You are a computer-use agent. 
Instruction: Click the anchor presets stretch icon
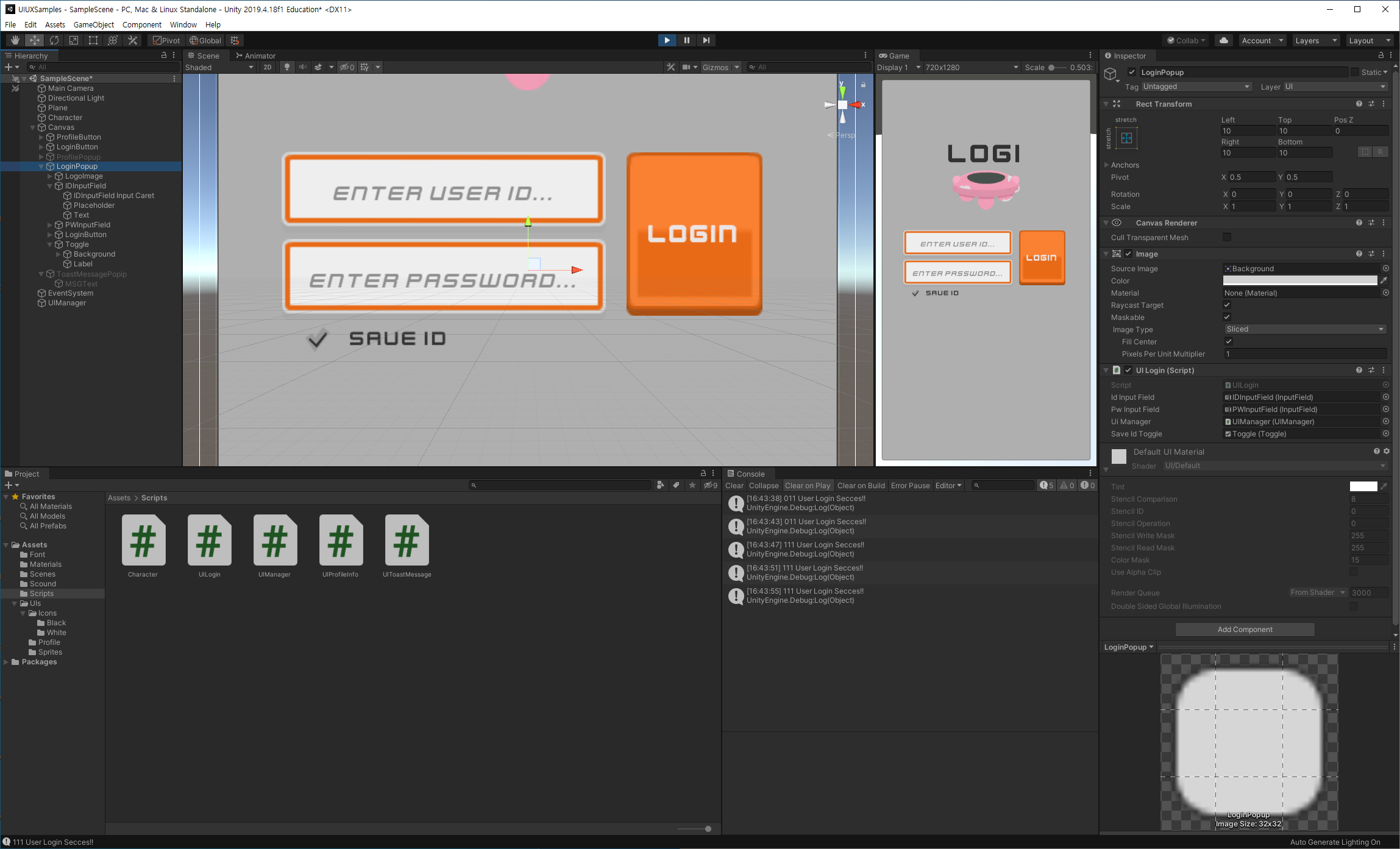[x=1126, y=138]
